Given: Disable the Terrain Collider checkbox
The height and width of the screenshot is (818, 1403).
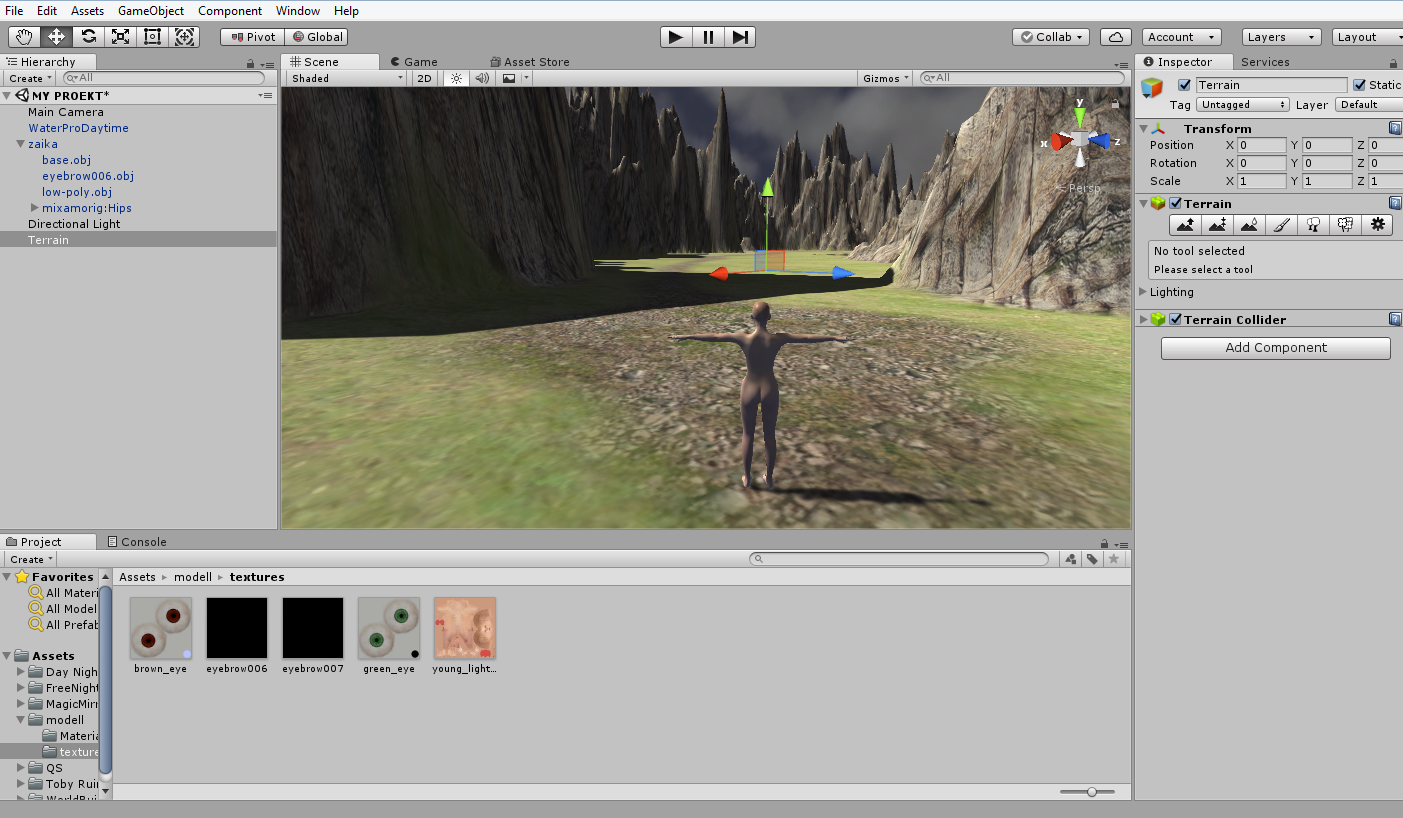Looking at the screenshot, I should pos(1176,319).
